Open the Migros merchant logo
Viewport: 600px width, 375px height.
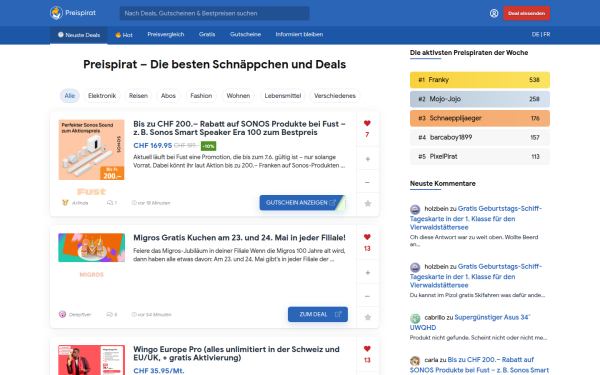click(91, 274)
